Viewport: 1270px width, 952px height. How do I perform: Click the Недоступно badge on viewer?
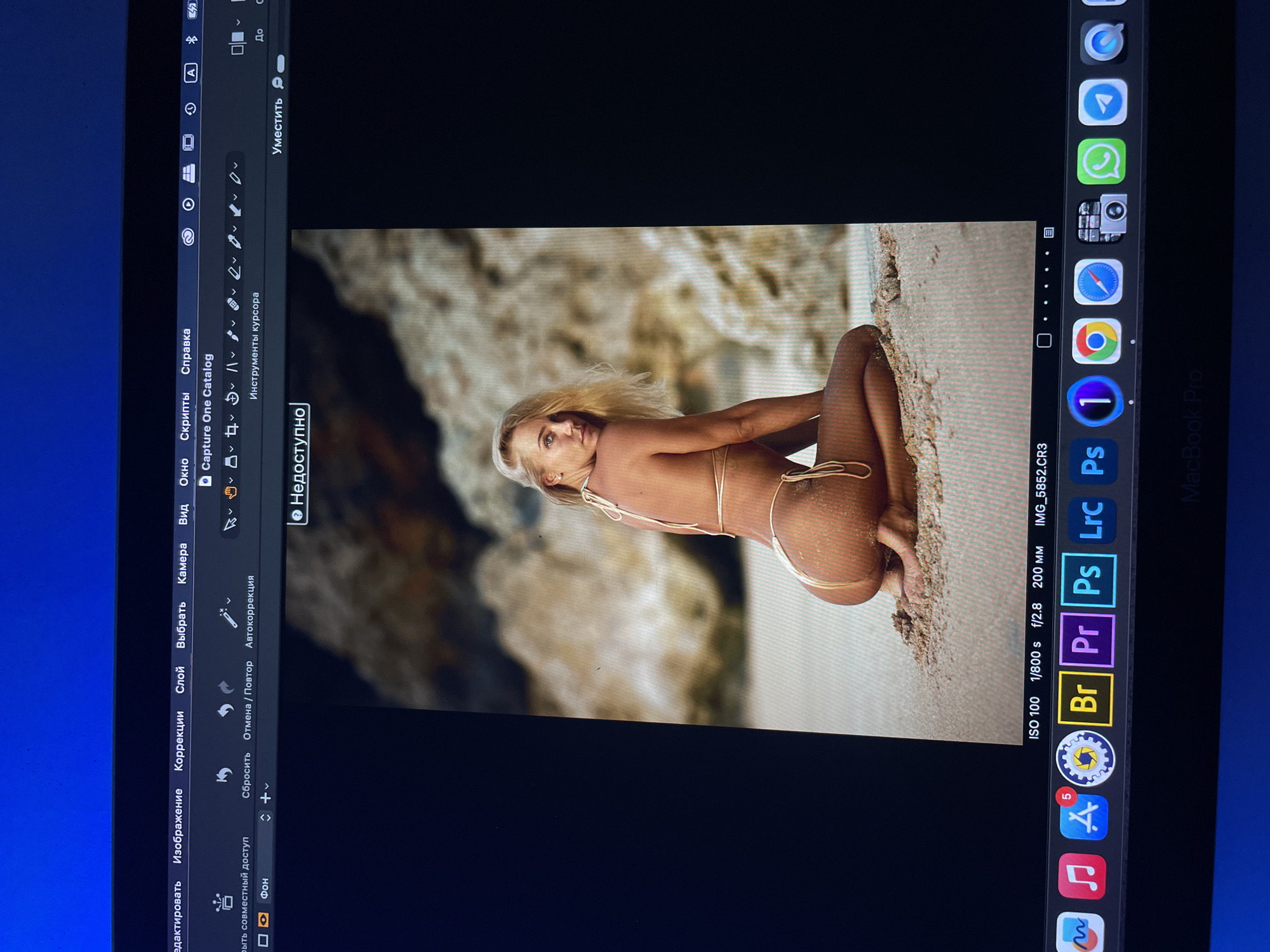(298, 463)
